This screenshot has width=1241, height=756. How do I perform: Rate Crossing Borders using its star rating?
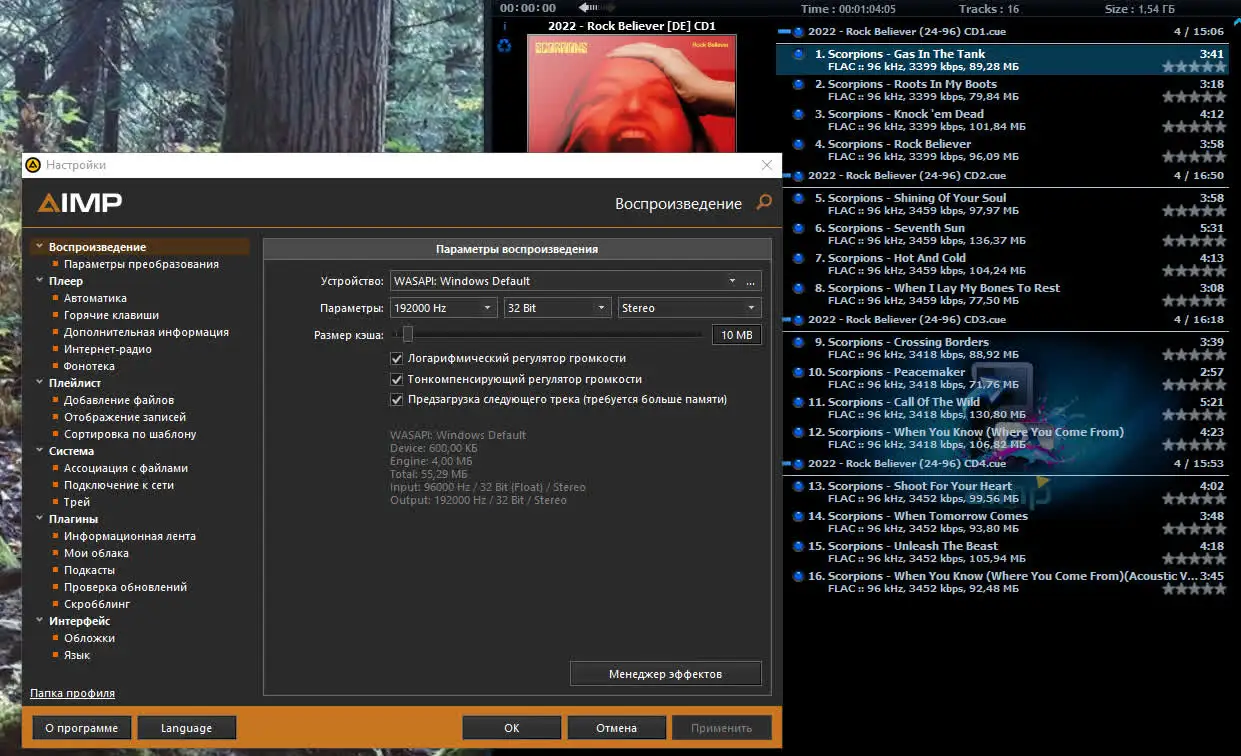[x=1194, y=355]
